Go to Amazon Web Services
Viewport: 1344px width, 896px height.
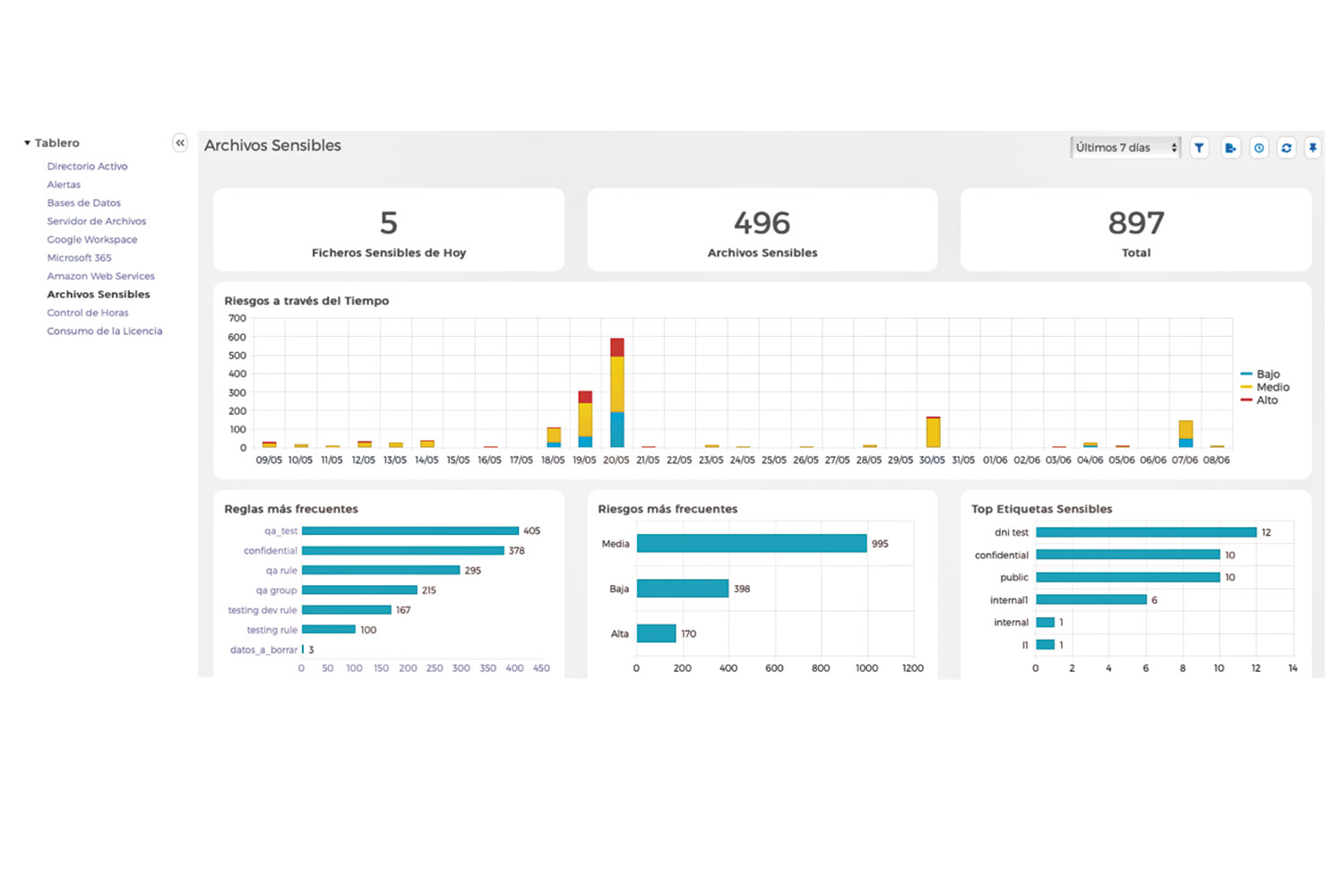pyautogui.click(x=100, y=276)
